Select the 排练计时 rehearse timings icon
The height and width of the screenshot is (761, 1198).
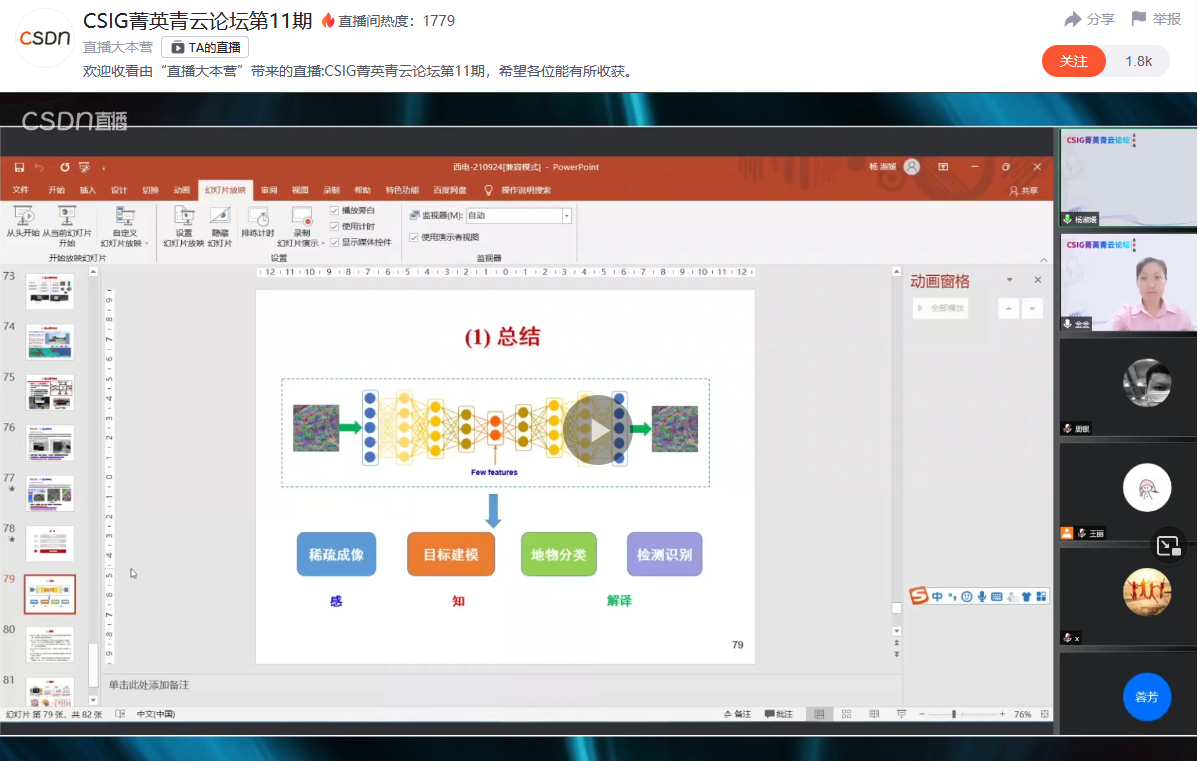click(x=257, y=217)
